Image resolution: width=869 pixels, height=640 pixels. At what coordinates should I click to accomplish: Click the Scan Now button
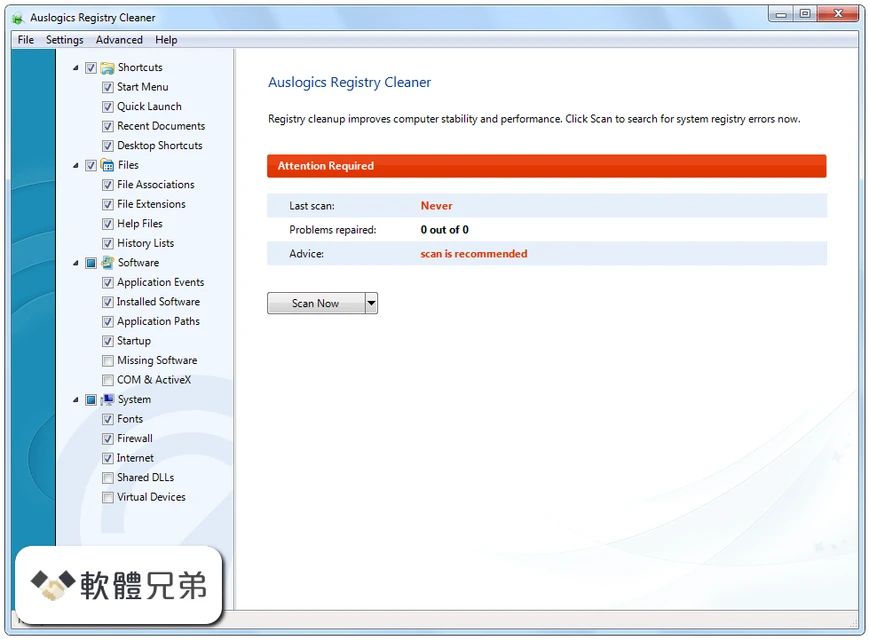point(316,303)
